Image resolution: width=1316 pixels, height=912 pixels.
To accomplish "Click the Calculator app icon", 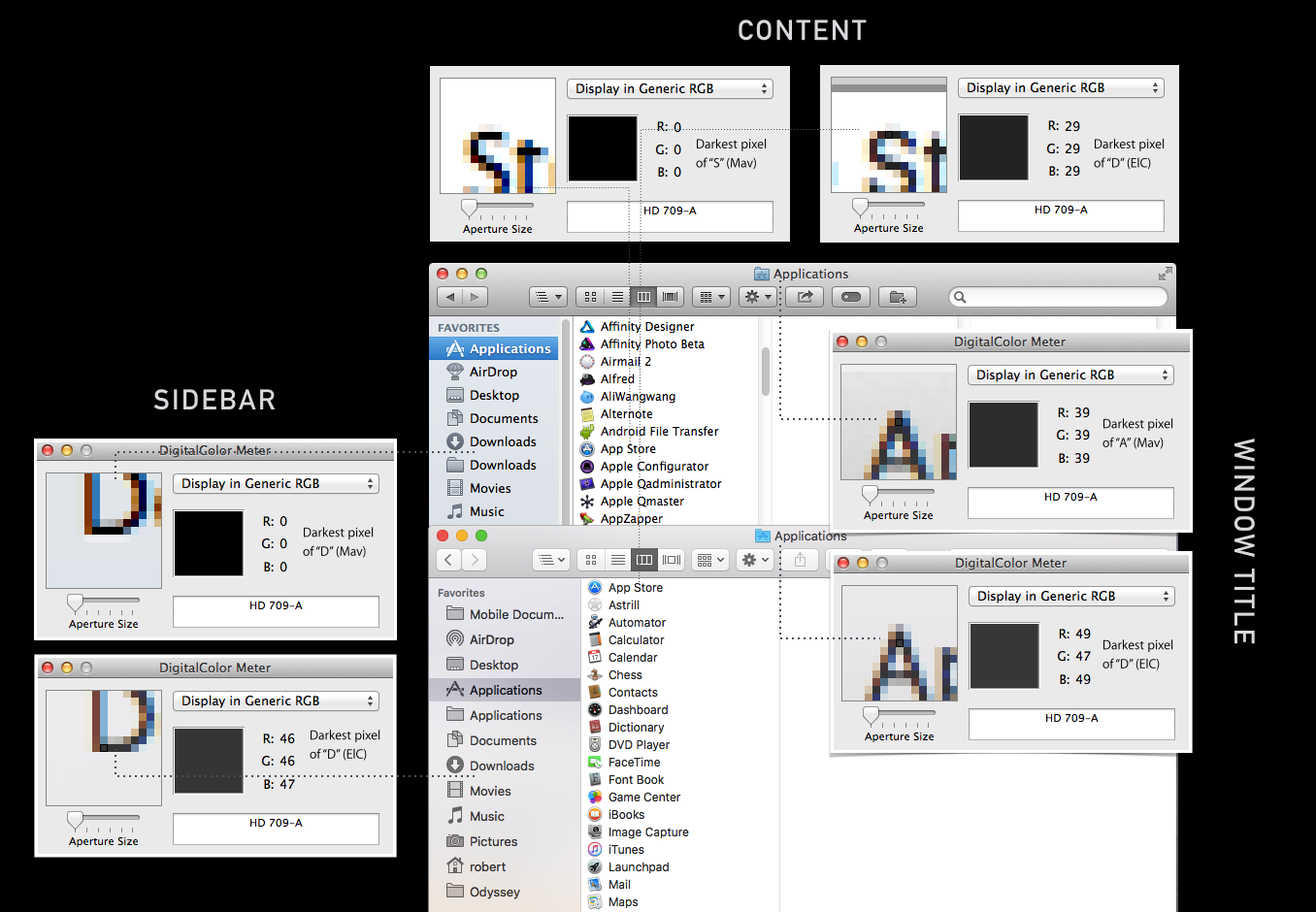I will click(x=595, y=640).
